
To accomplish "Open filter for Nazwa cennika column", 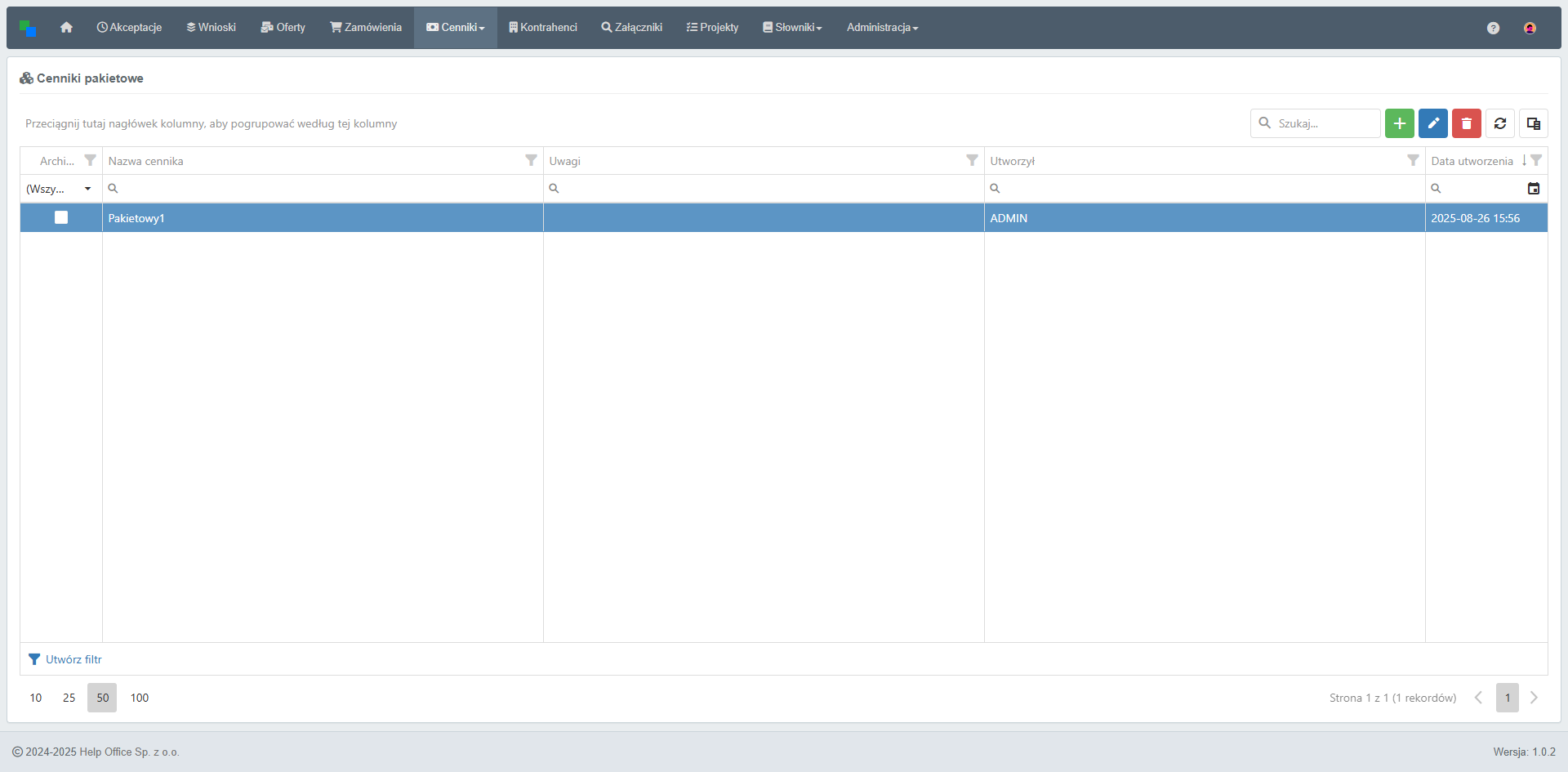I will [x=531, y=161].
